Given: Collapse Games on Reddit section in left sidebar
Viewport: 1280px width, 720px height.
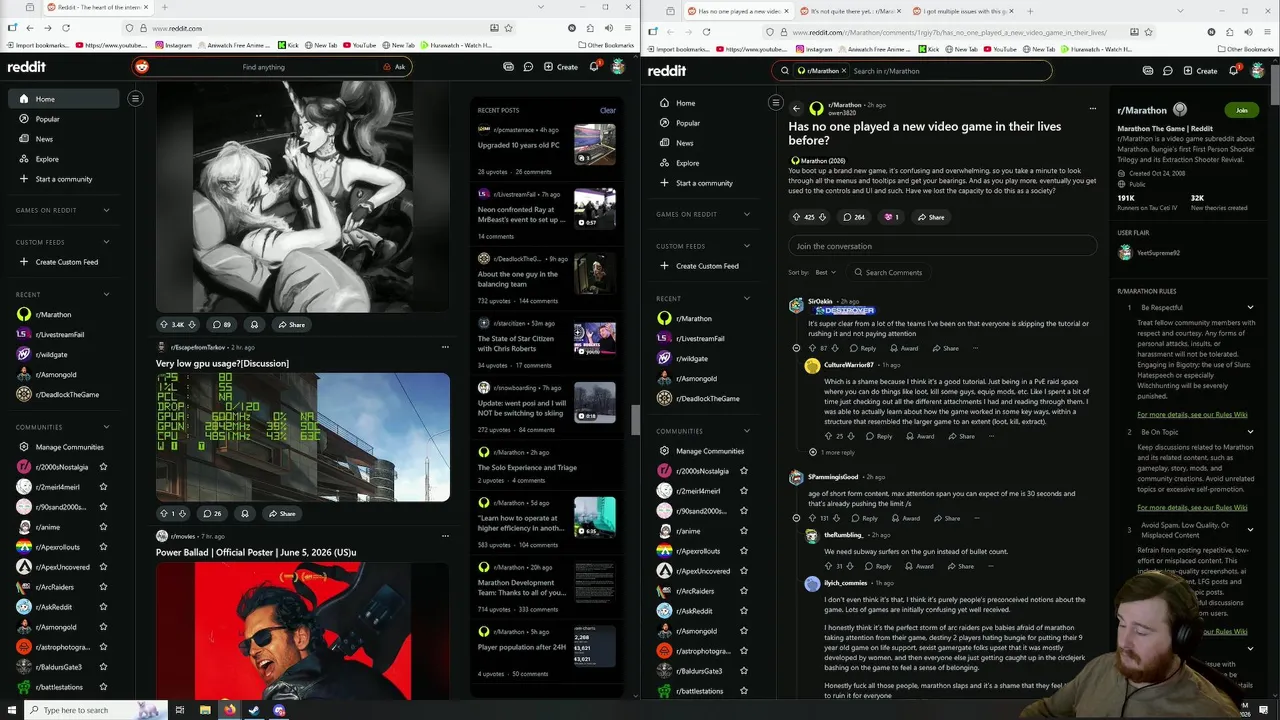Looking at the screenshot, I should tap(106, 210).
